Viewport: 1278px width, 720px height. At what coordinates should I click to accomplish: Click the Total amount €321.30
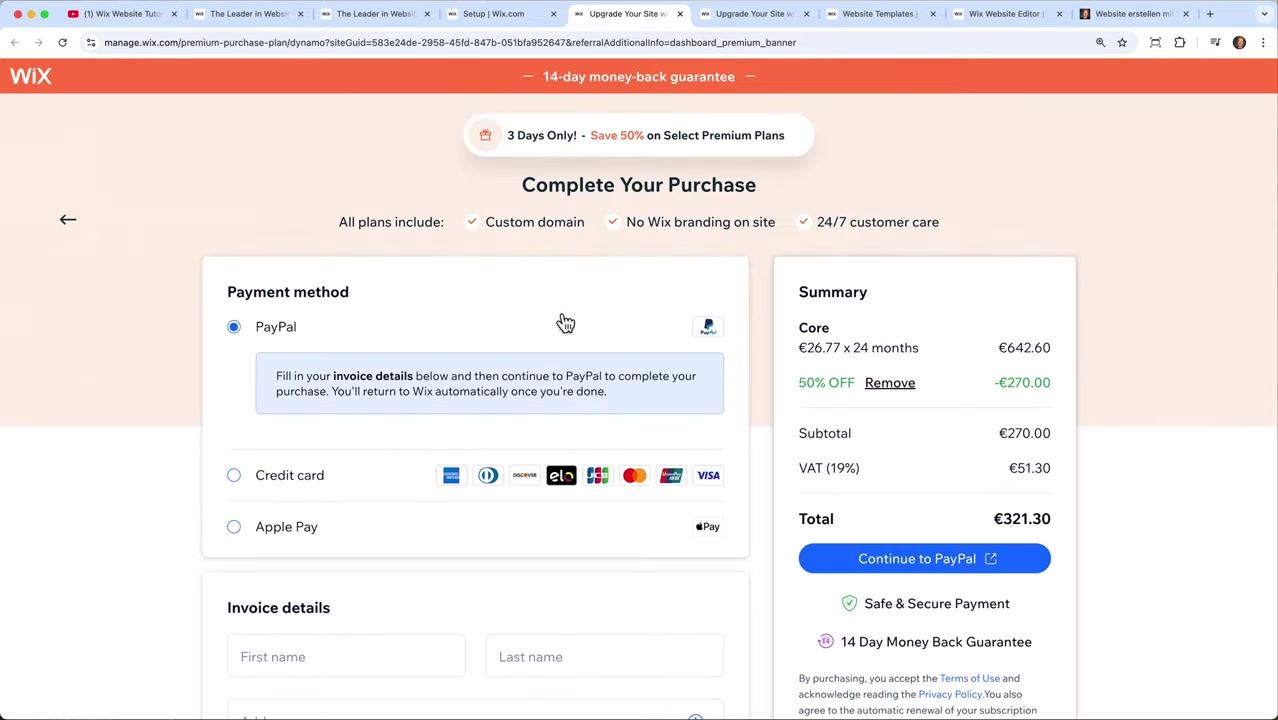pos(1022,519)
